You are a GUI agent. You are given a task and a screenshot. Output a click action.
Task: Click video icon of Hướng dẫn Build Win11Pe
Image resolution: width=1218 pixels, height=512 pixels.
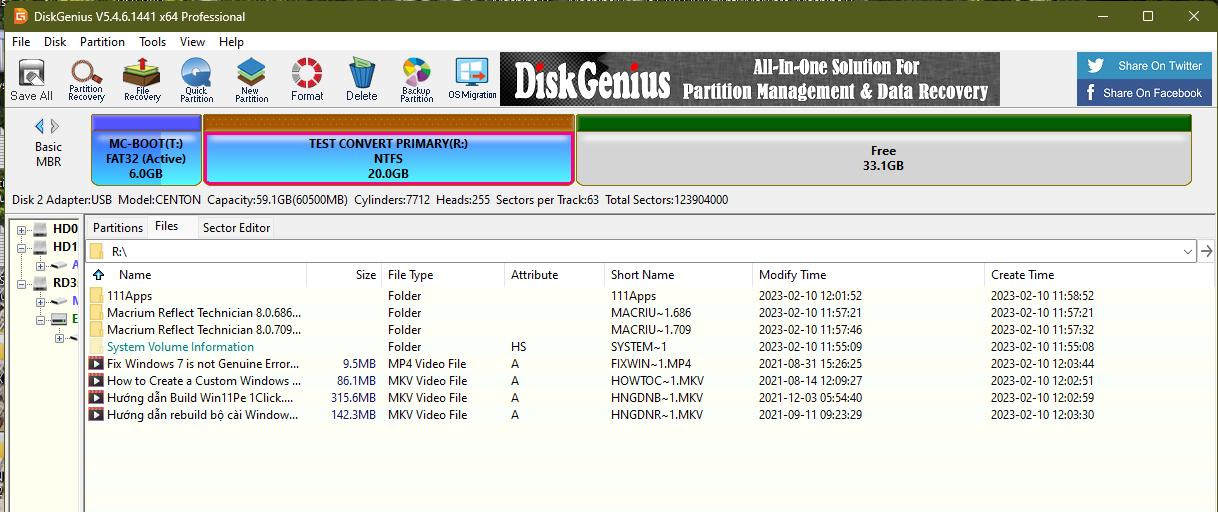97,398
